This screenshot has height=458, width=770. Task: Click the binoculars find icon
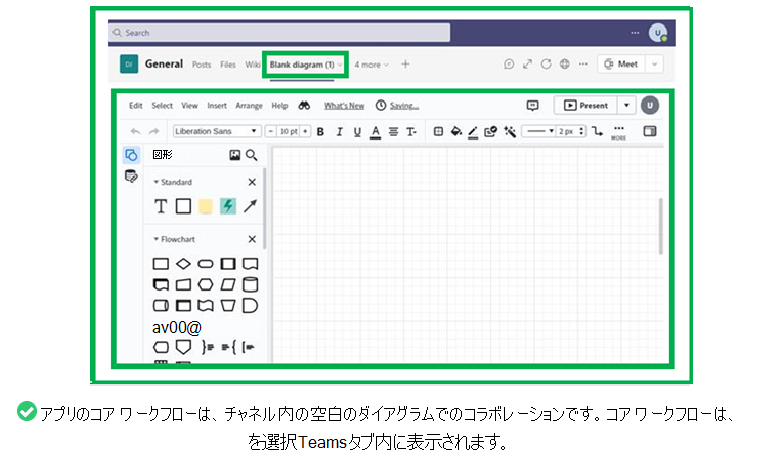[304, 106]
